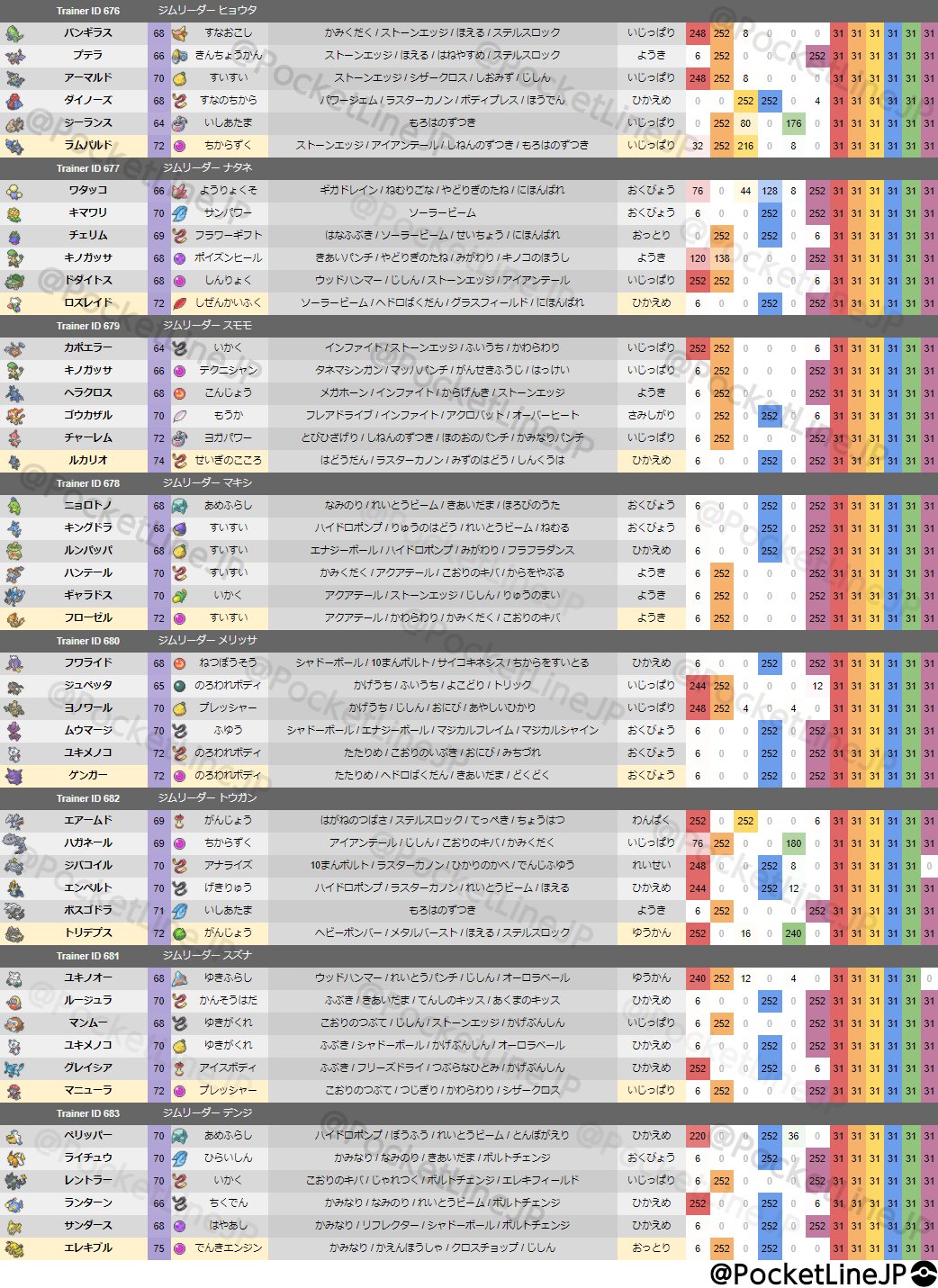Click the プテラ Pokémon sprite
The height and width of the screenshot is (1288, 938).
pos(14,56)
